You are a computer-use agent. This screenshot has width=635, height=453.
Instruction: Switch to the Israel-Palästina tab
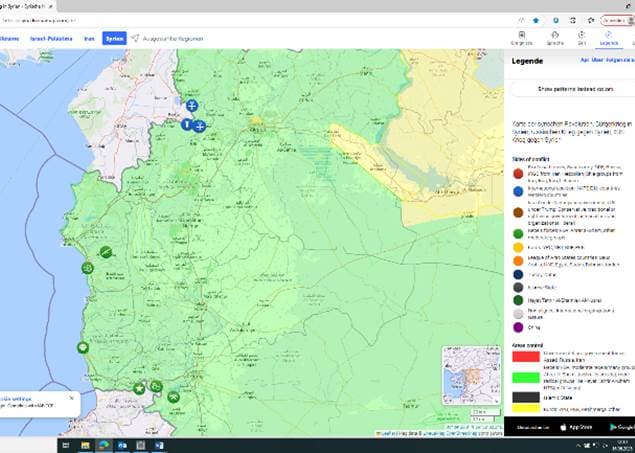tap(51, 38)
